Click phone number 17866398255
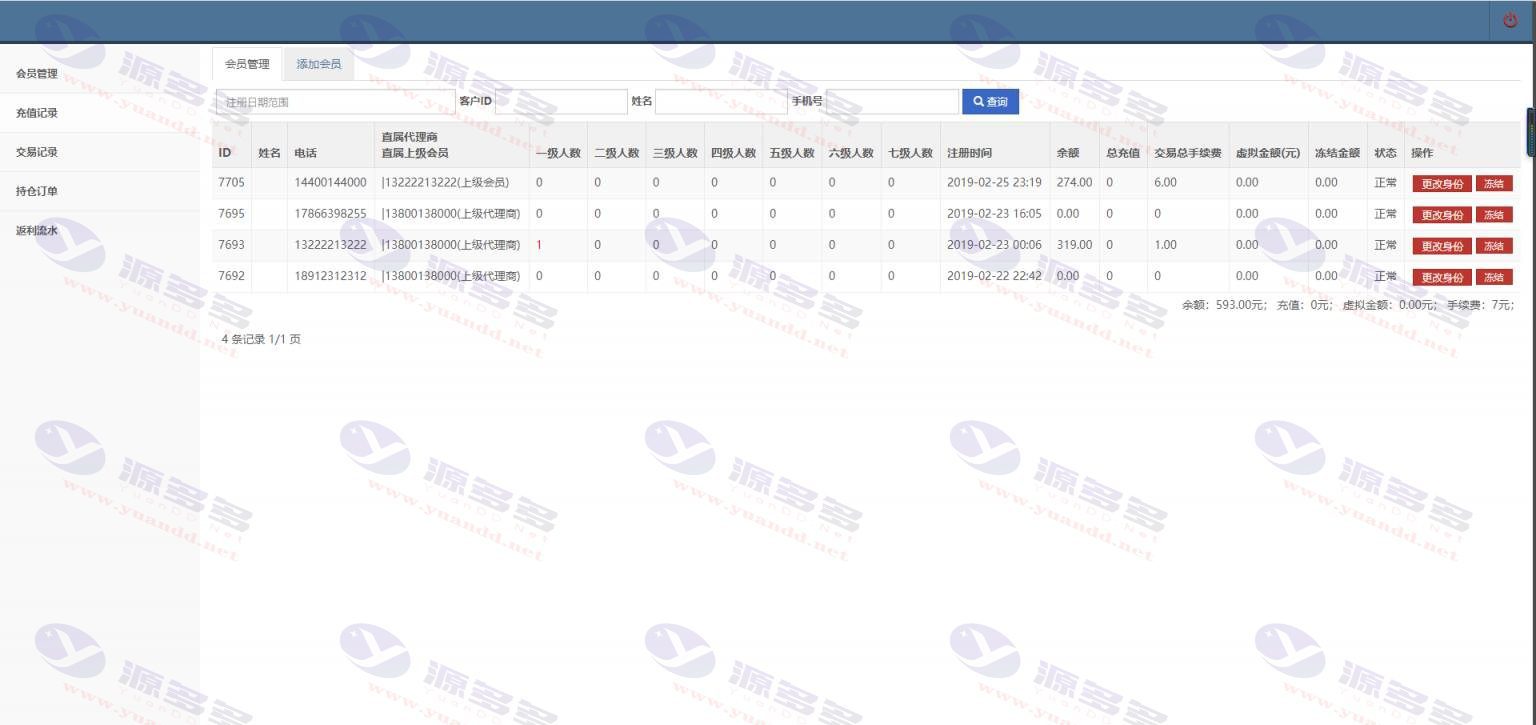This screenshot has height=725, width=1536. coord(330,214)
